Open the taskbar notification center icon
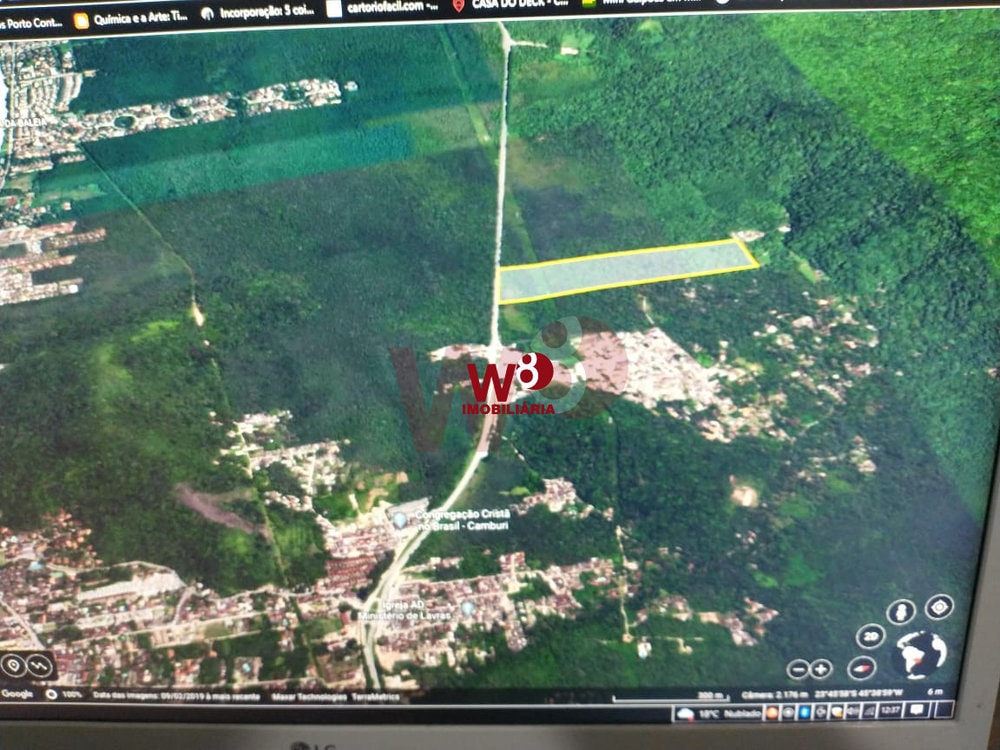 tap(916, 710)
